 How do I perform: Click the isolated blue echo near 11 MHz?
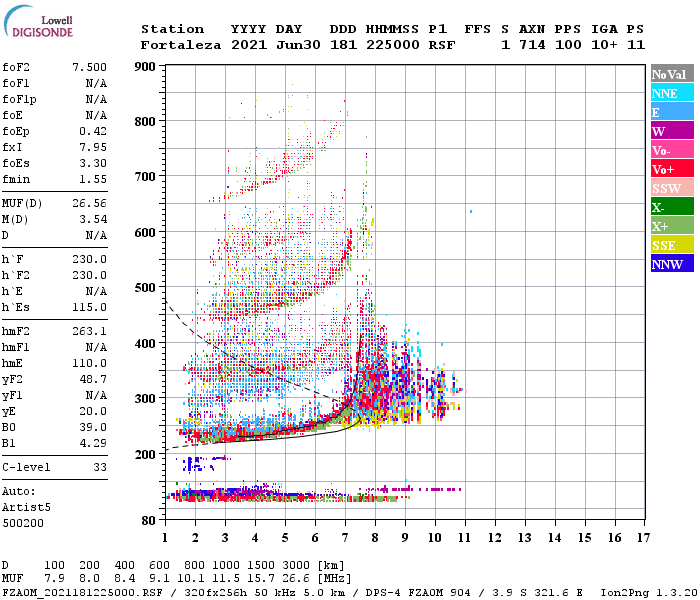click(471, 211)
